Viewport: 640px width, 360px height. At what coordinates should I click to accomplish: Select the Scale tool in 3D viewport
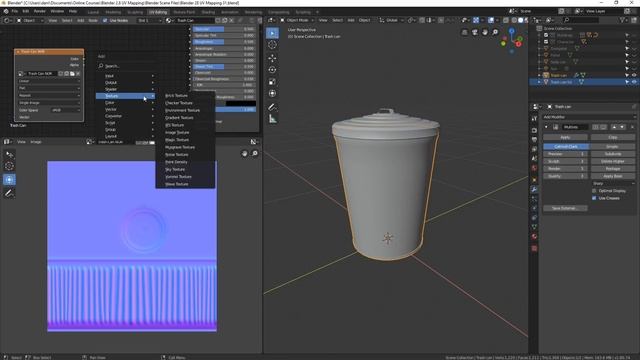click(272, 82)
